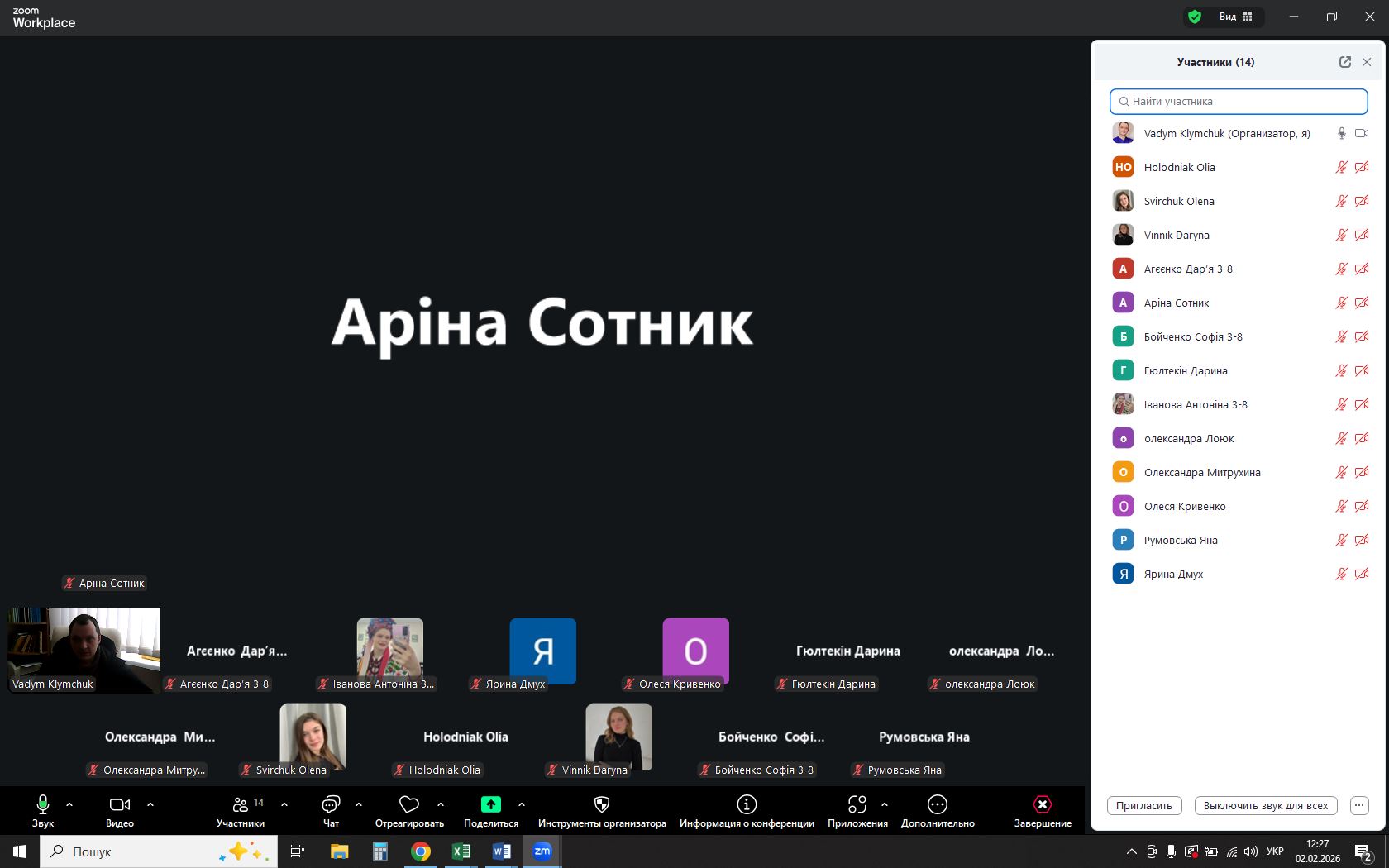The width and height of the screenshot is (1389, 868).
Task: Expand video options arrow beside camera
Action: point(150,804)
